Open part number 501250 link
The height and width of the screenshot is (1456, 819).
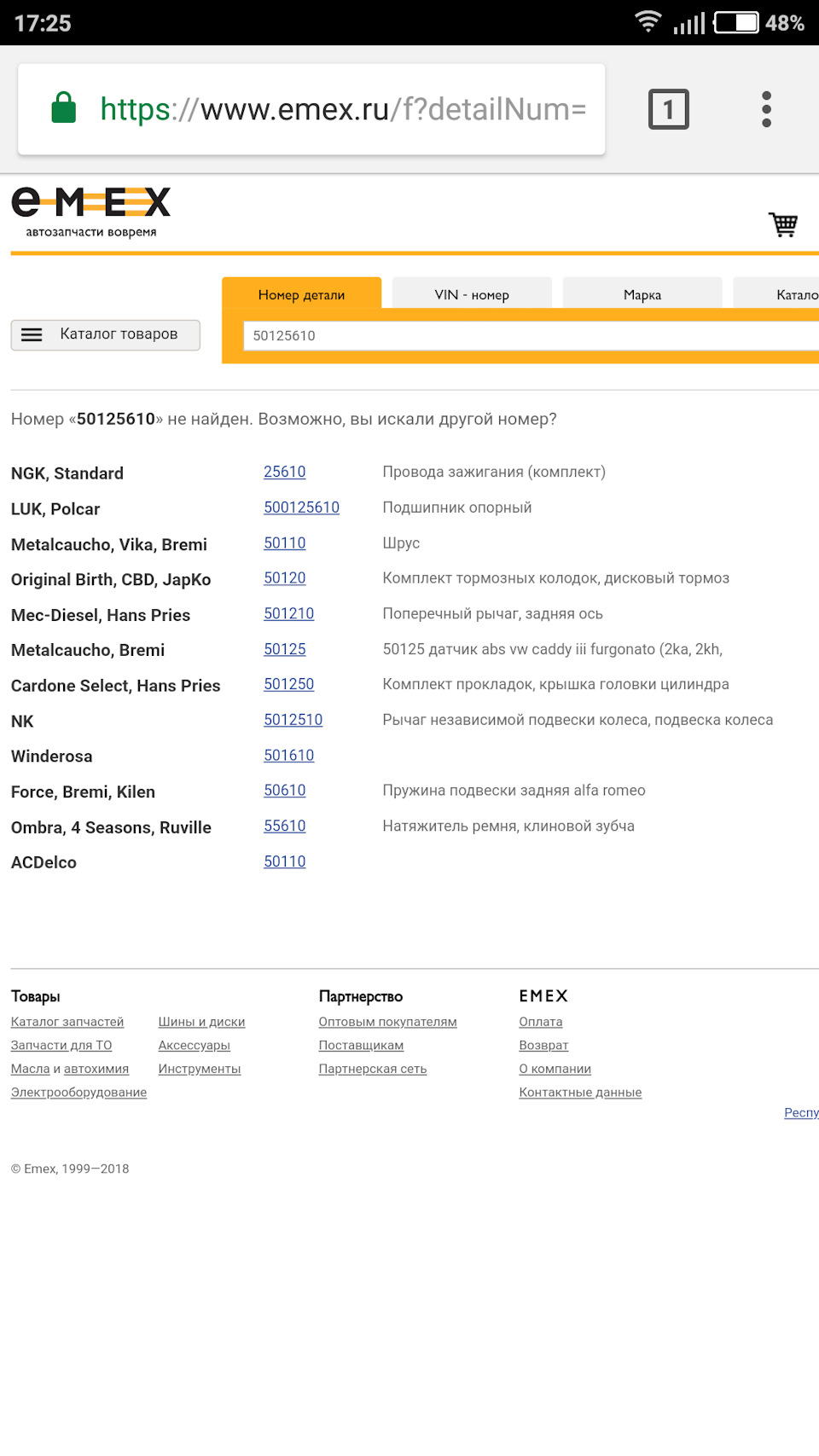[x=289, y=684]
